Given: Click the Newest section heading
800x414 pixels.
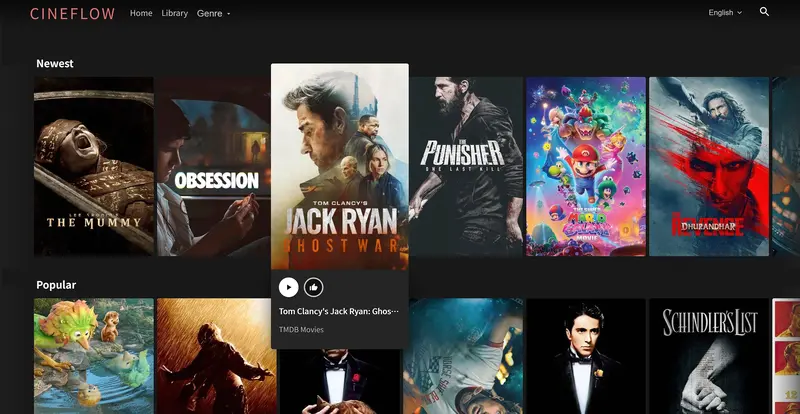Looking at the screenshot, I should (x=55, y=64).
